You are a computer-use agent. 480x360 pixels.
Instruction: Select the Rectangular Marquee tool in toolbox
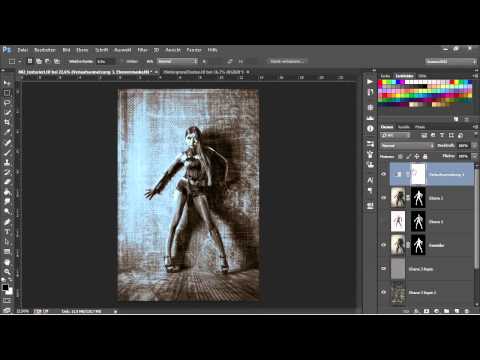[7, 93]
